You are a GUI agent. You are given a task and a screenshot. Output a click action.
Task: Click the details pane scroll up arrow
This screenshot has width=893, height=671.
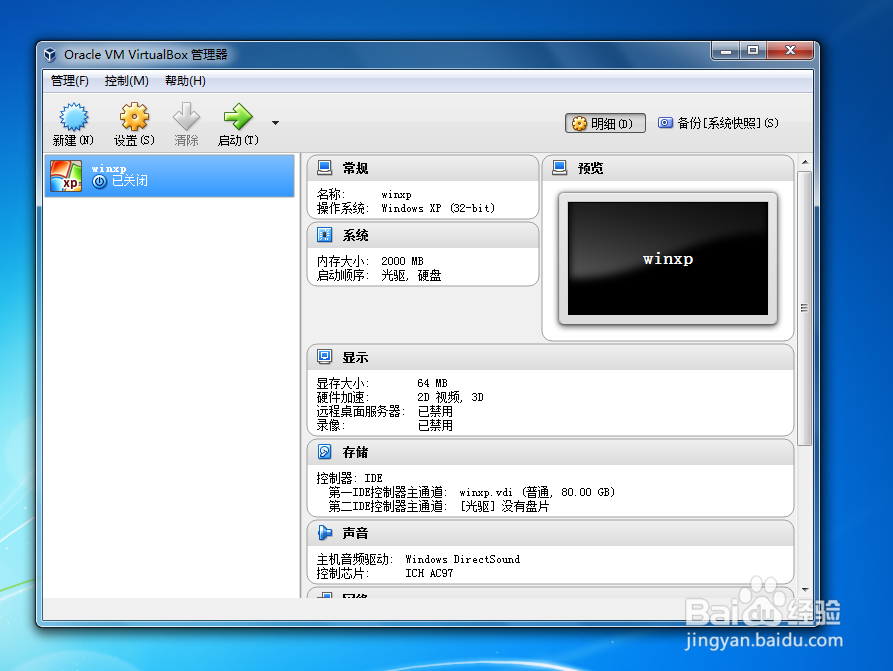[x=805, y=162]
